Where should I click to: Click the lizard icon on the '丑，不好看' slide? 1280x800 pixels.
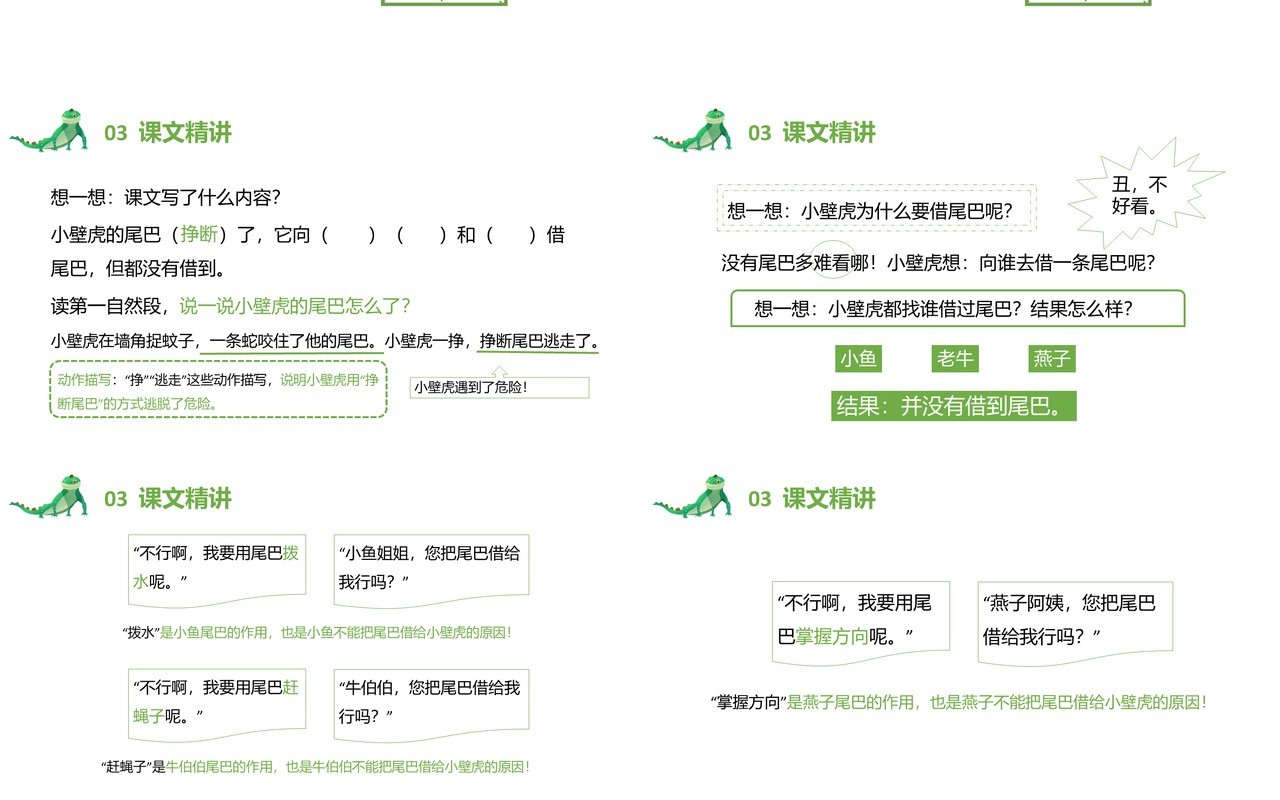(693, 130)
